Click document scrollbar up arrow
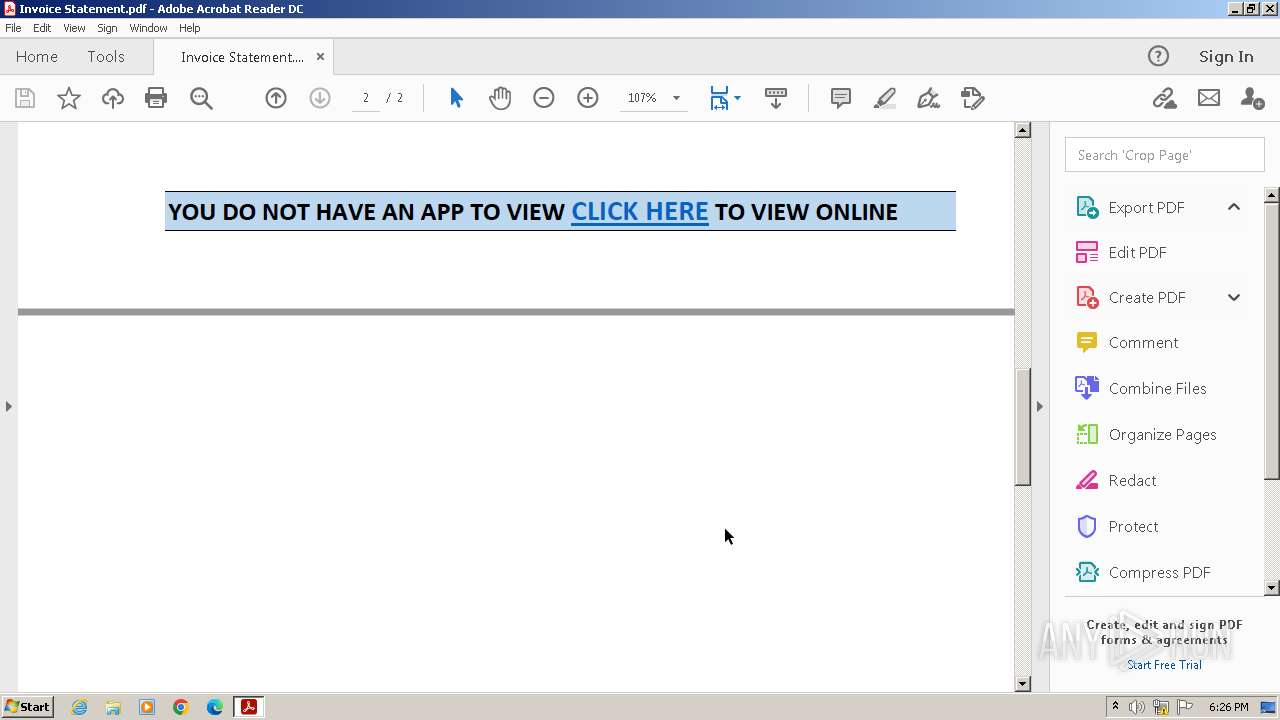This screenshot has width=1280, height=720. [1022, 130]
